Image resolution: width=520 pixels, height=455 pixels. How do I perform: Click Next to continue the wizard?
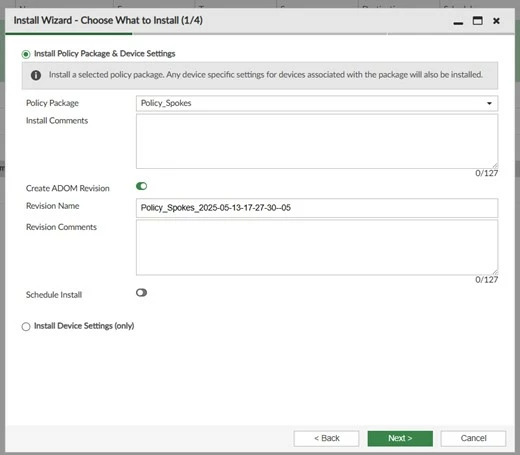[x=400, y=438]
